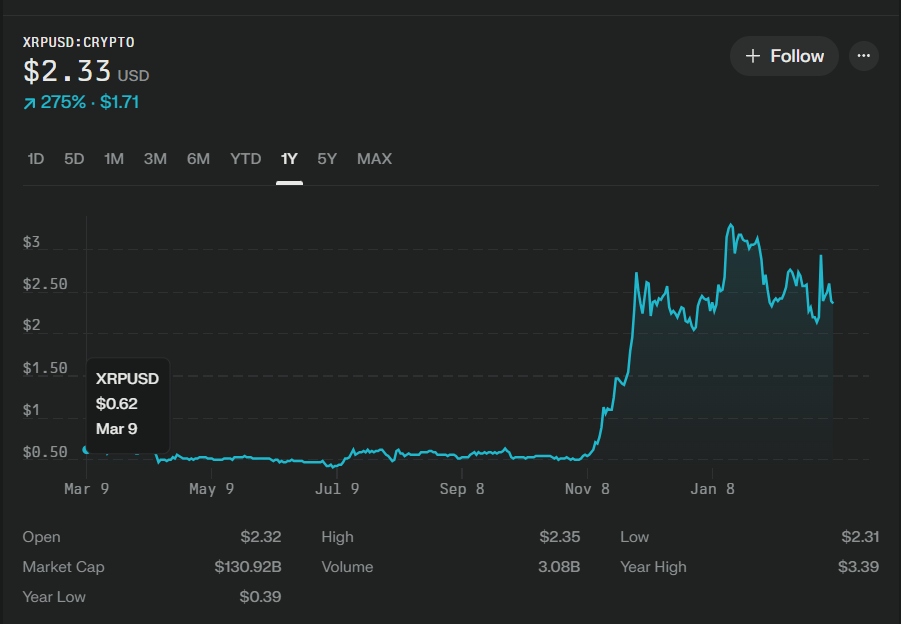Click the plus icon in Follow button

click(753, 56)
